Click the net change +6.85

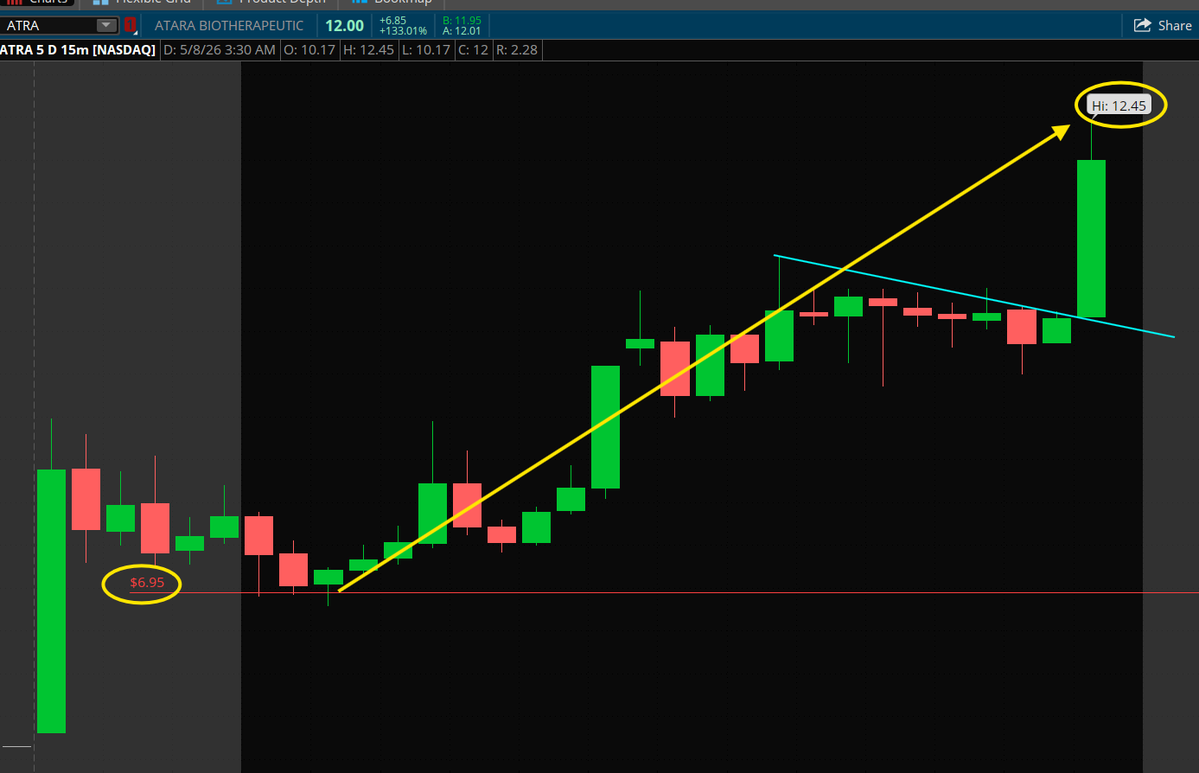click(392, 21)
